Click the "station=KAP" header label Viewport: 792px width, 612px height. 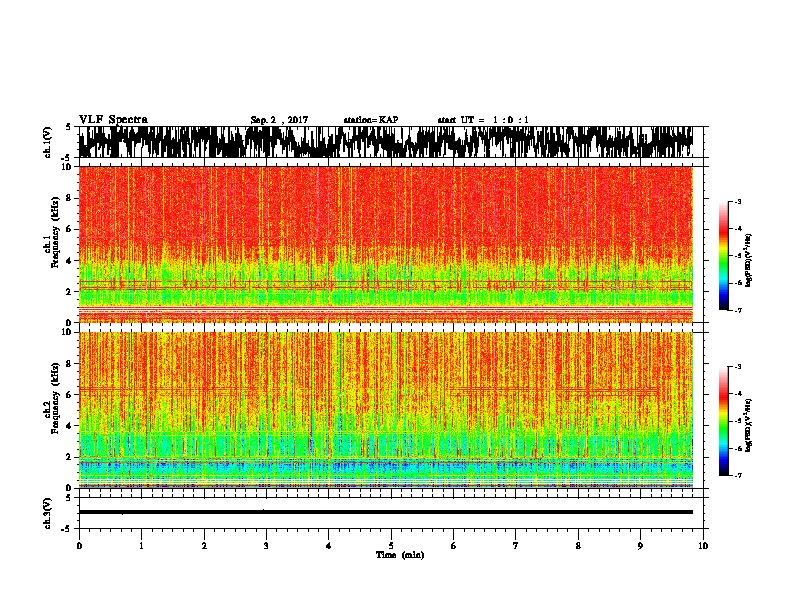tap(371, 120)
